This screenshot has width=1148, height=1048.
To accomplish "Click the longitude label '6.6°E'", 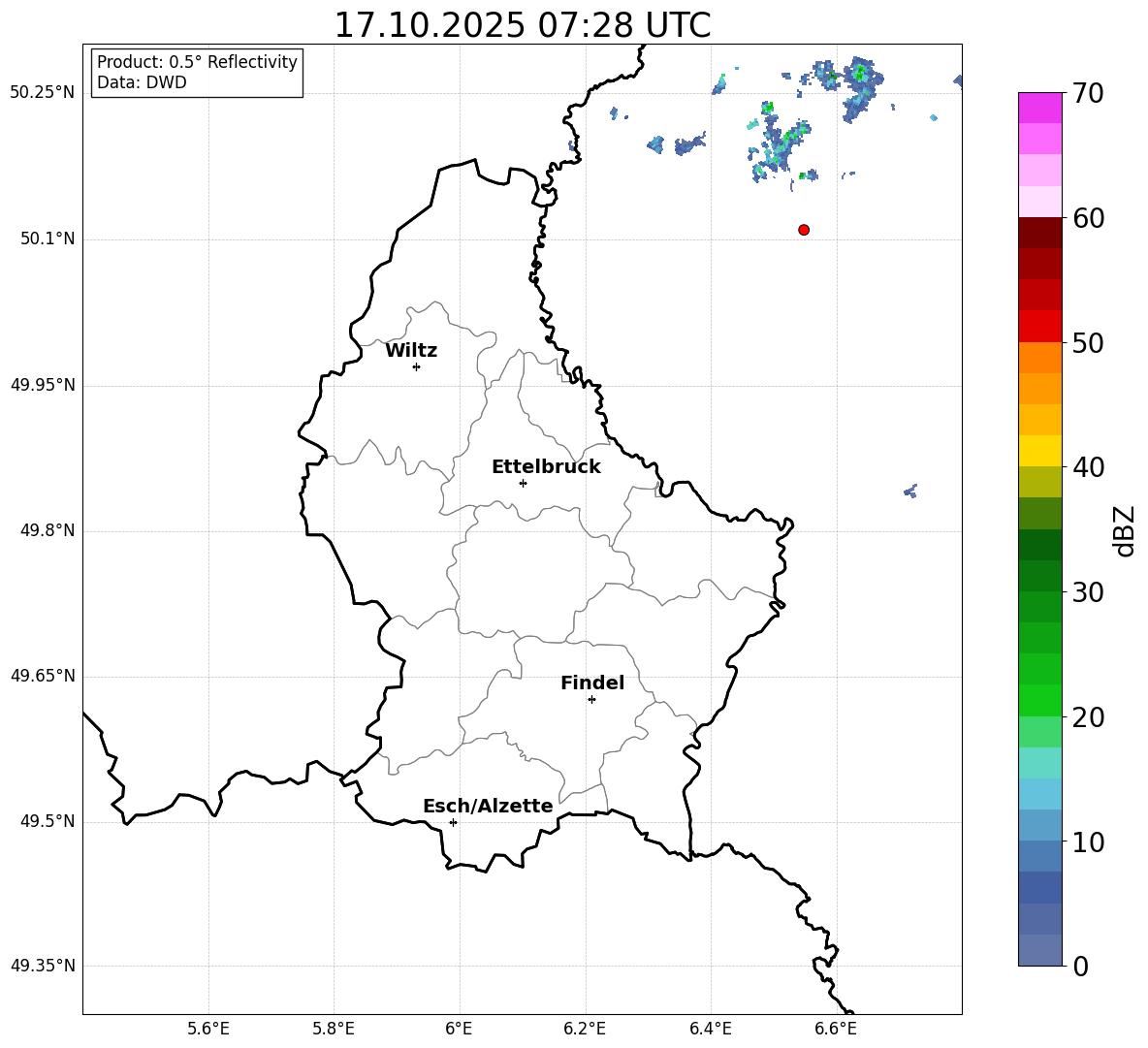I will click(836, 1029).
